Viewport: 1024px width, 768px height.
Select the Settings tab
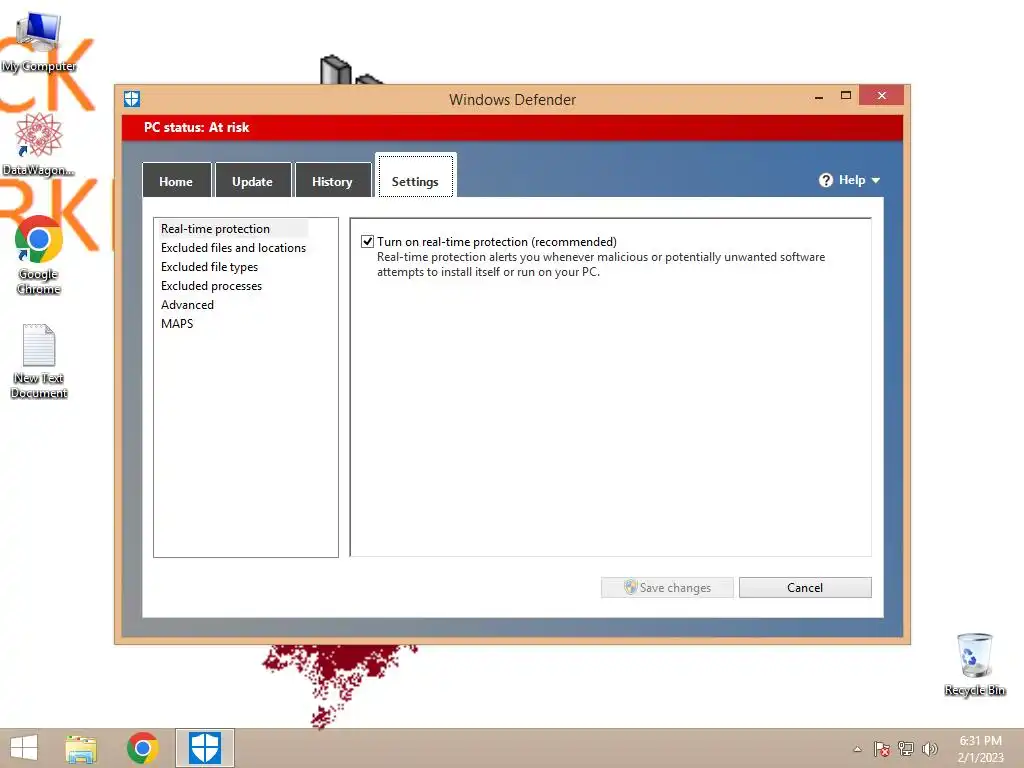pos(415,176)
